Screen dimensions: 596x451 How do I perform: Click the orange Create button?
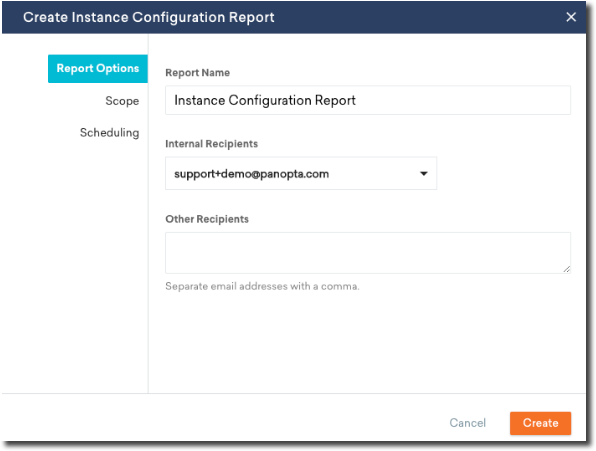click(x=540, y=423)
